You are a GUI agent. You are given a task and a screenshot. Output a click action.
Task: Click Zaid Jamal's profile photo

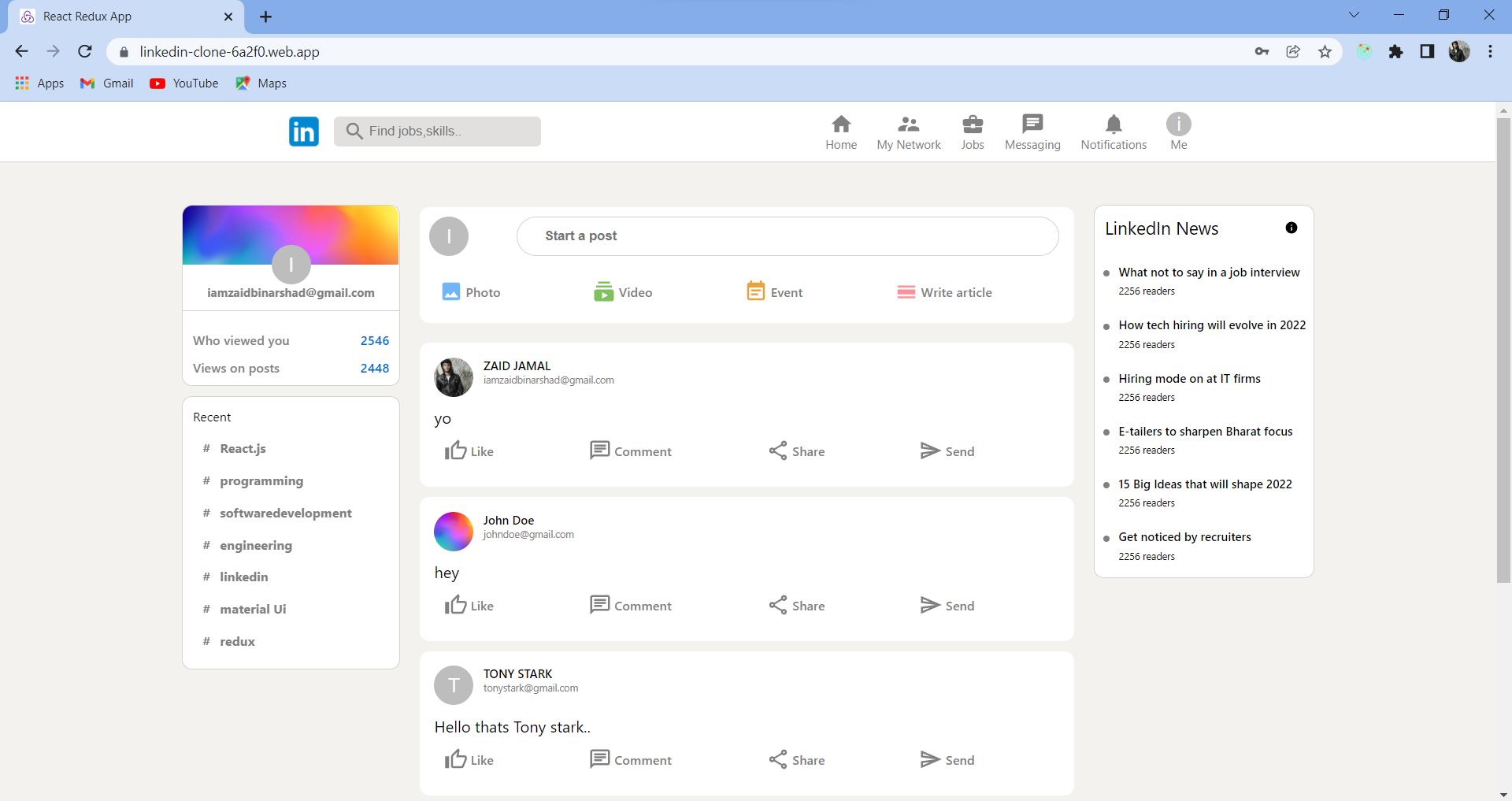[454, 377]
